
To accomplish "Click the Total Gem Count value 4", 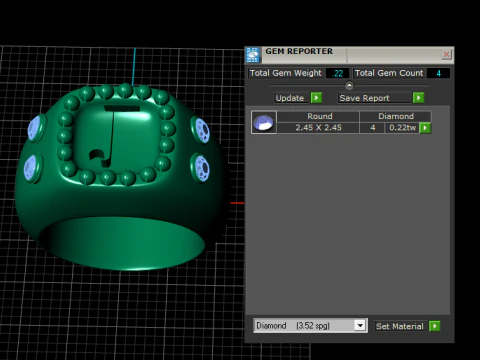I will coord(438,73).
